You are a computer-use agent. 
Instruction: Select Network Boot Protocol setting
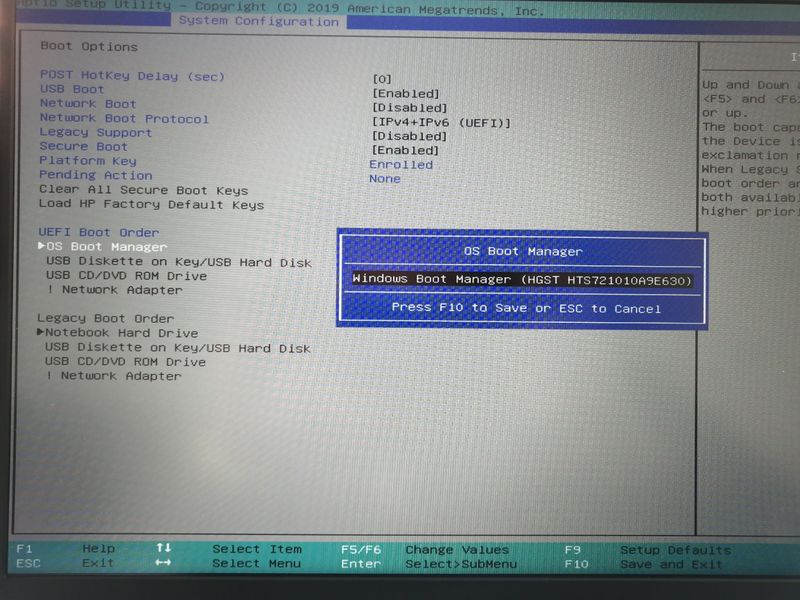pos(124,118)
